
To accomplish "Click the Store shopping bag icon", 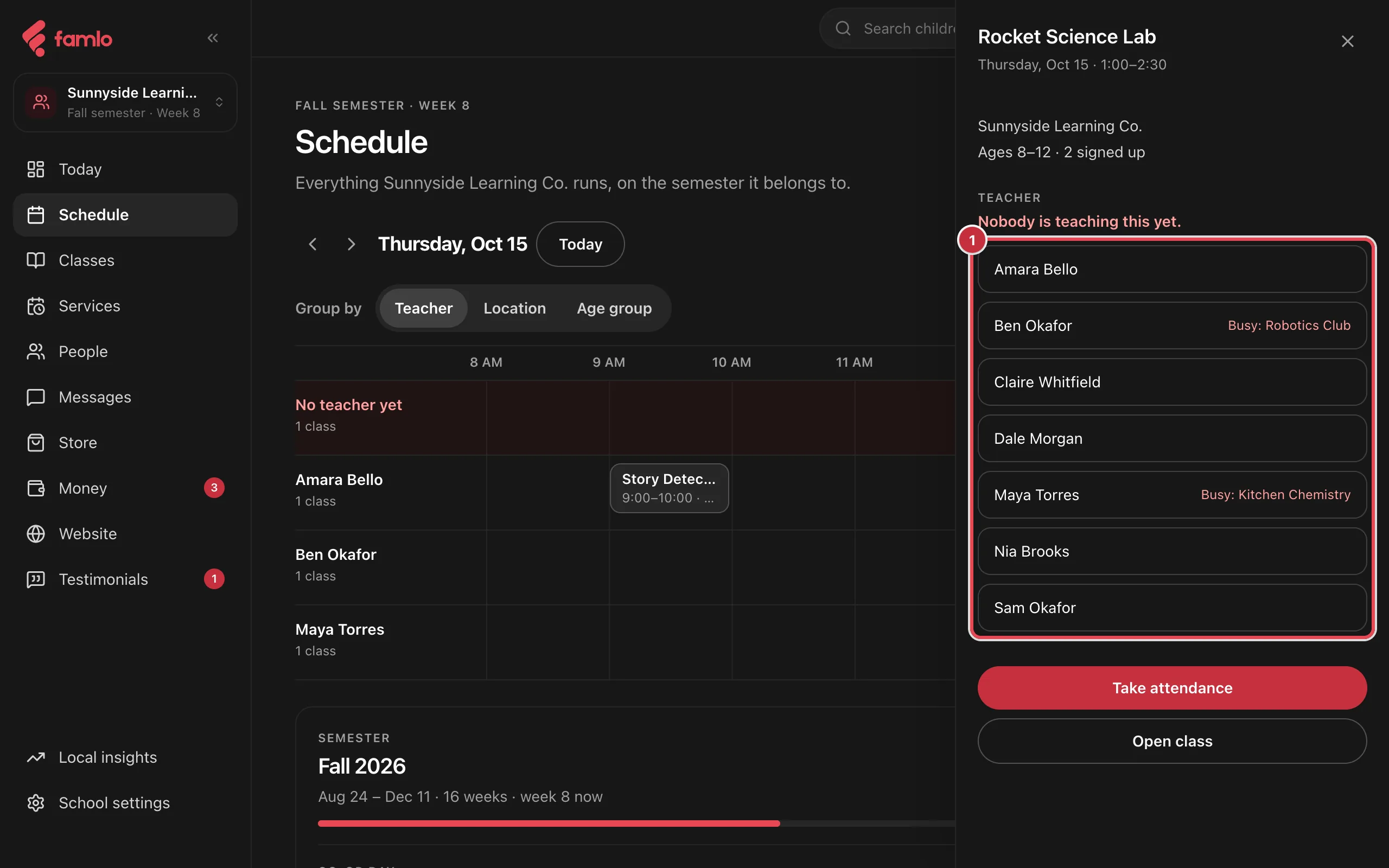I will (x=36, y=443).
